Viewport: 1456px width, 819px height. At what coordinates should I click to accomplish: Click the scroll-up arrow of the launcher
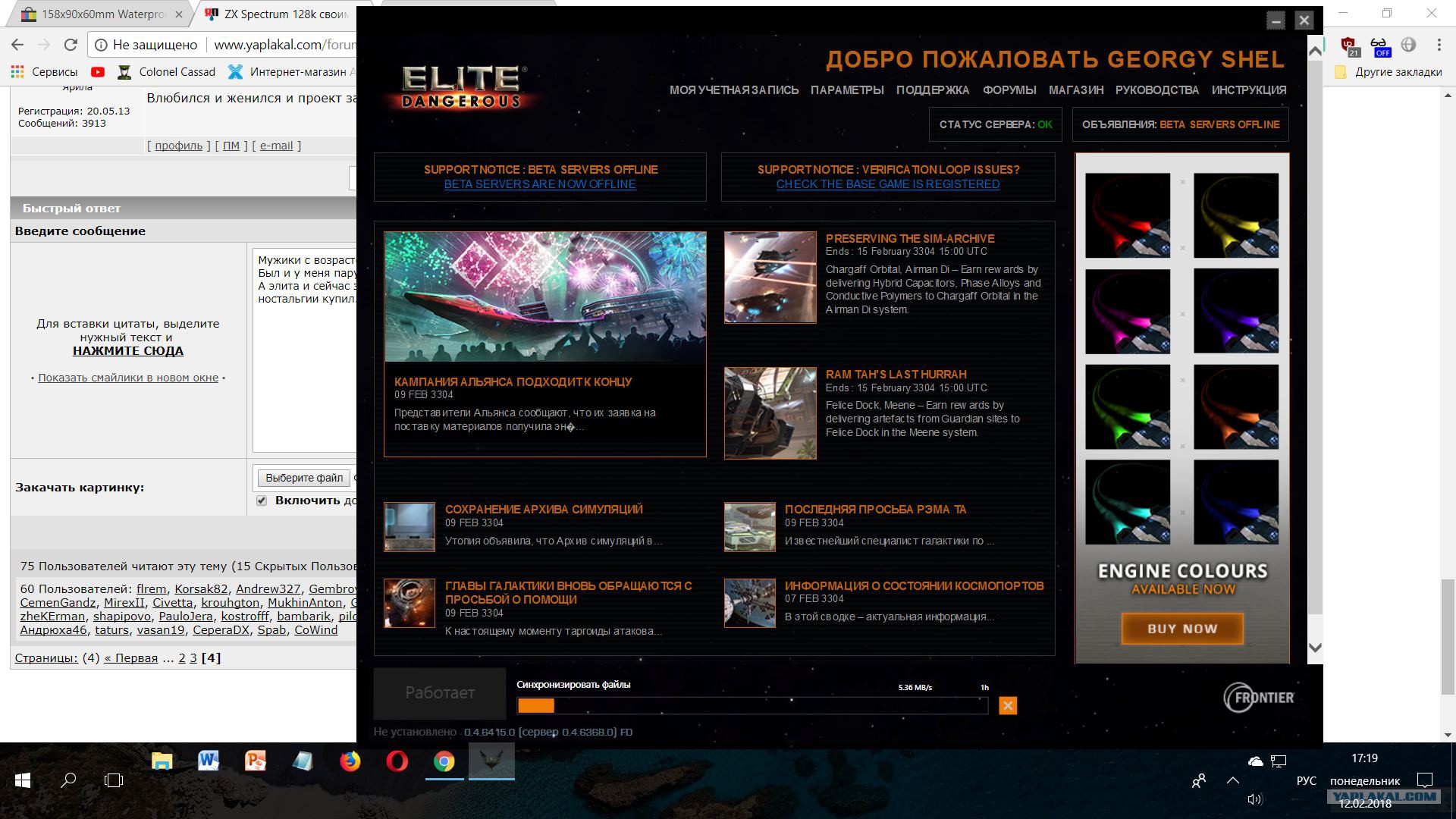pyautogui.click(x=1316, y=51)
